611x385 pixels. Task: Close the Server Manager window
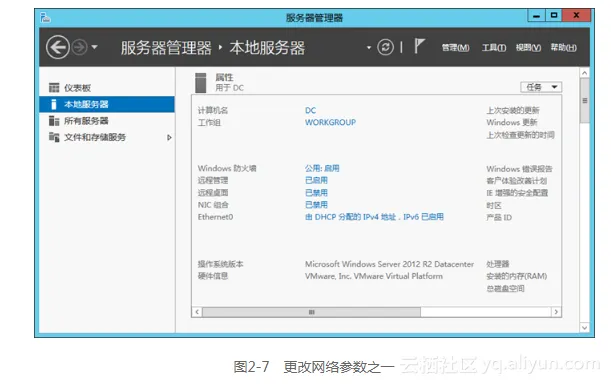coord(576,16)
